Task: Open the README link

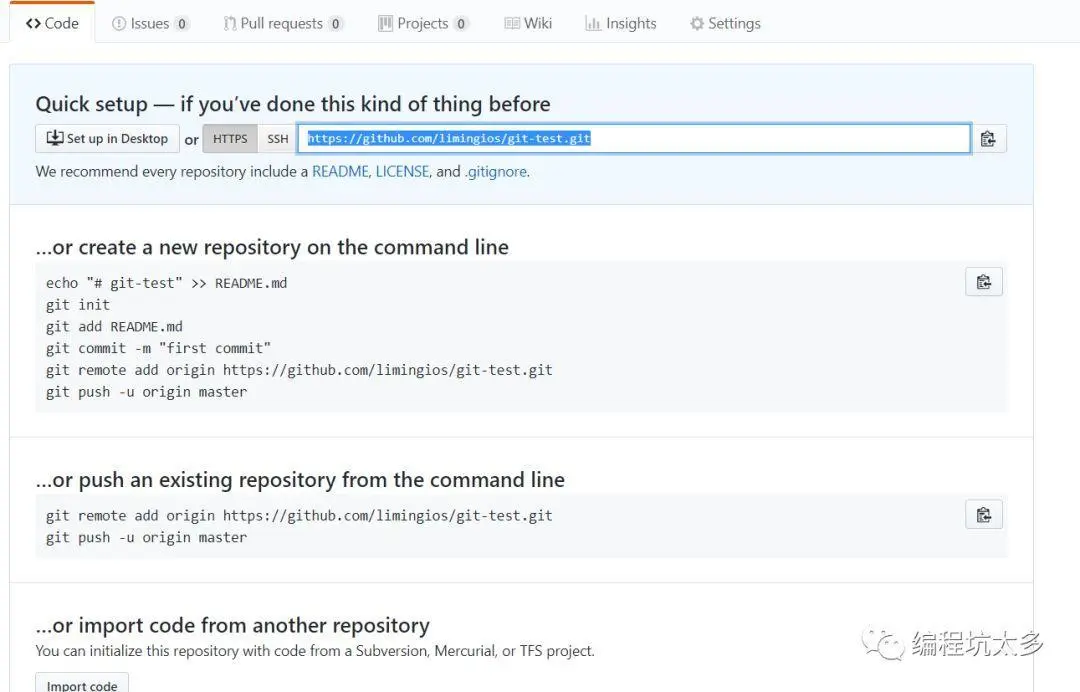Action: click(x=340, y=171)
